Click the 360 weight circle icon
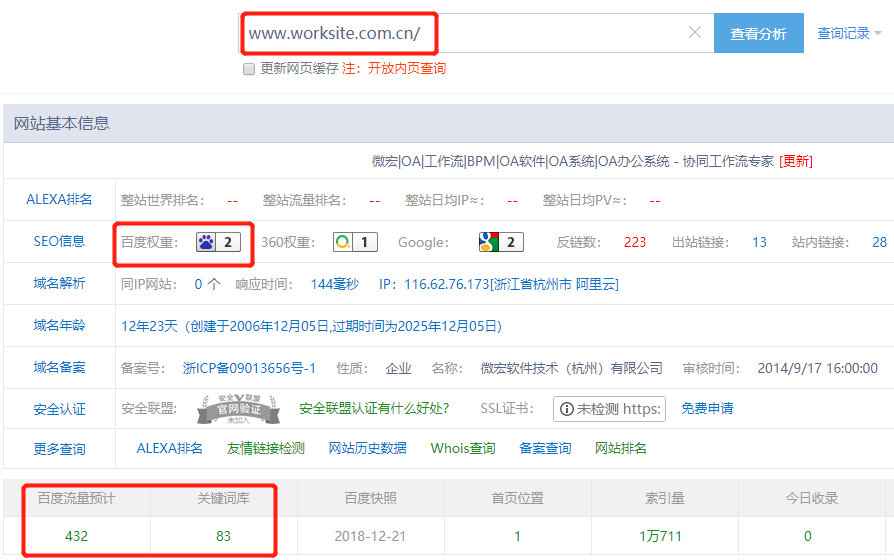The height and width of the screenshot is (560, 894). [x=343, y=242]
